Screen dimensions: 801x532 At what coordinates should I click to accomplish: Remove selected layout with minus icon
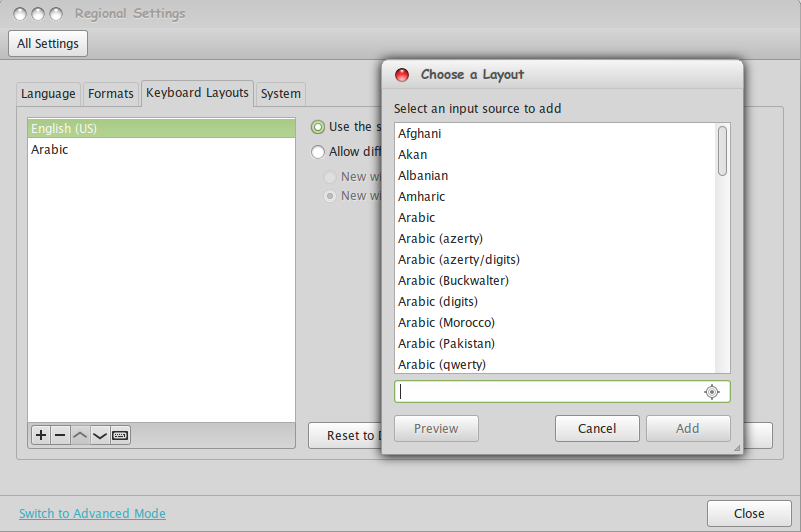coord(60,435)
